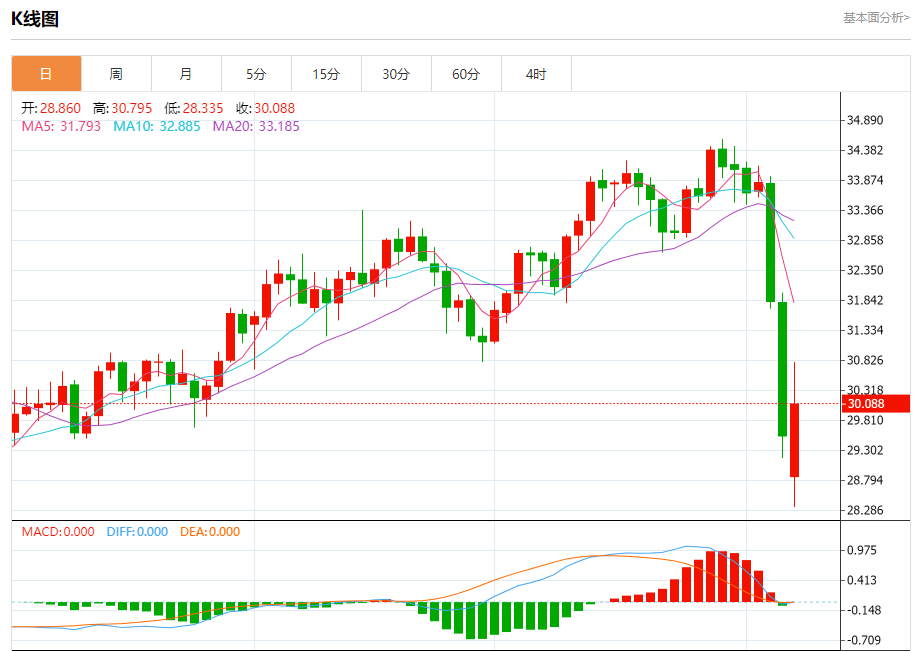
Task: Switch to the 月 monthly tab
Action: [186, 74]
